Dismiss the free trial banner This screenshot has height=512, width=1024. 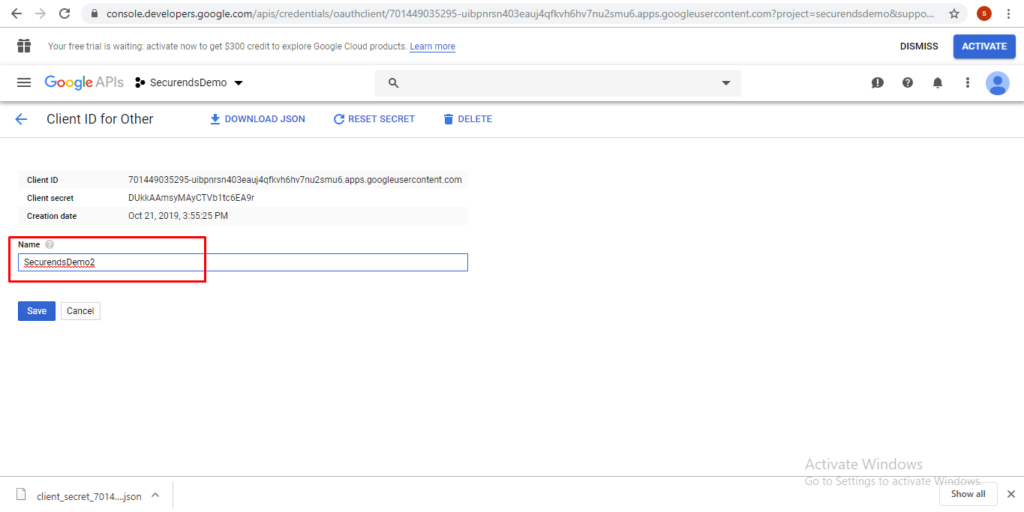[x=919, y=46]
